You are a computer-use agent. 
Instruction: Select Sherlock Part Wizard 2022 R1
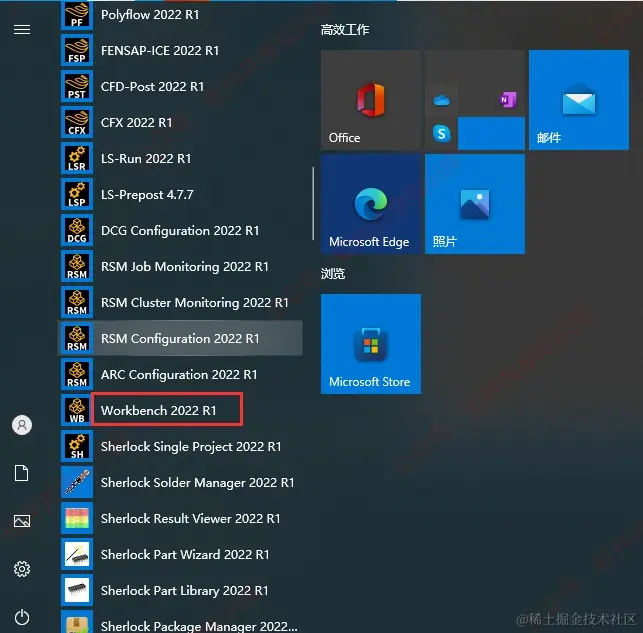click(185, 554)
